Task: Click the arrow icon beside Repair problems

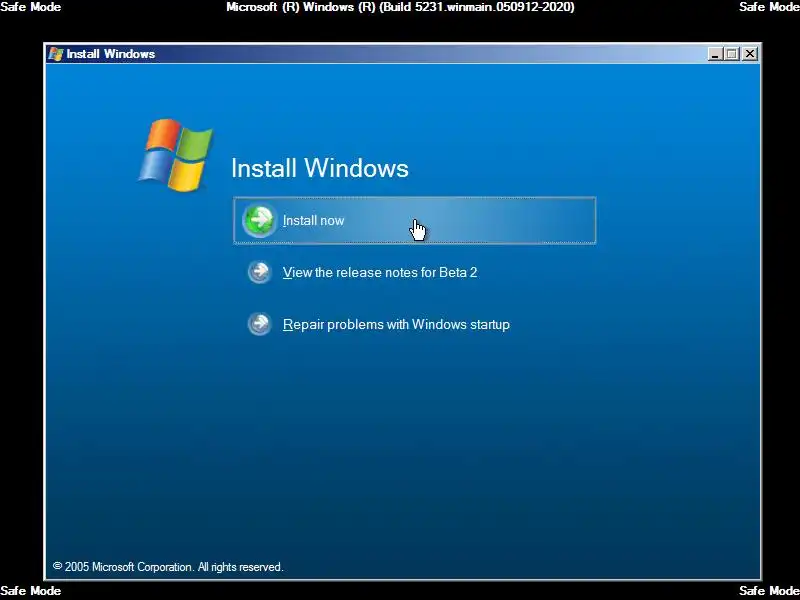Action: coord(260,324)
